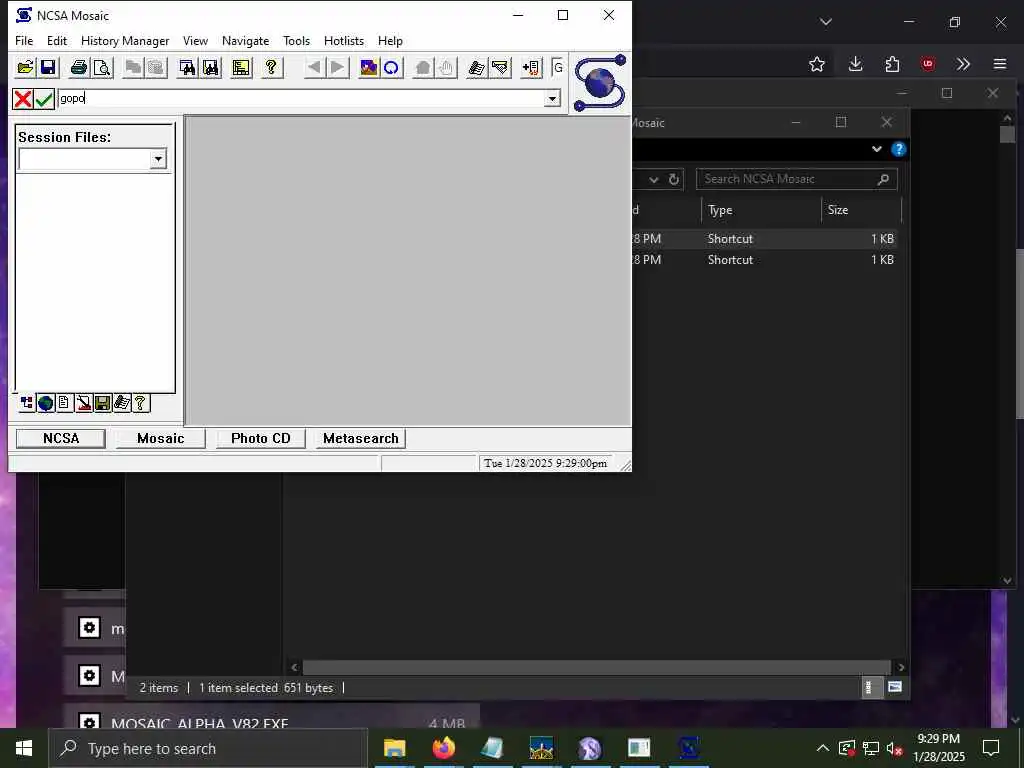This screenshot has width=1024, height=768.
Task: Click the Windows Start button
Action: [24, 748]
